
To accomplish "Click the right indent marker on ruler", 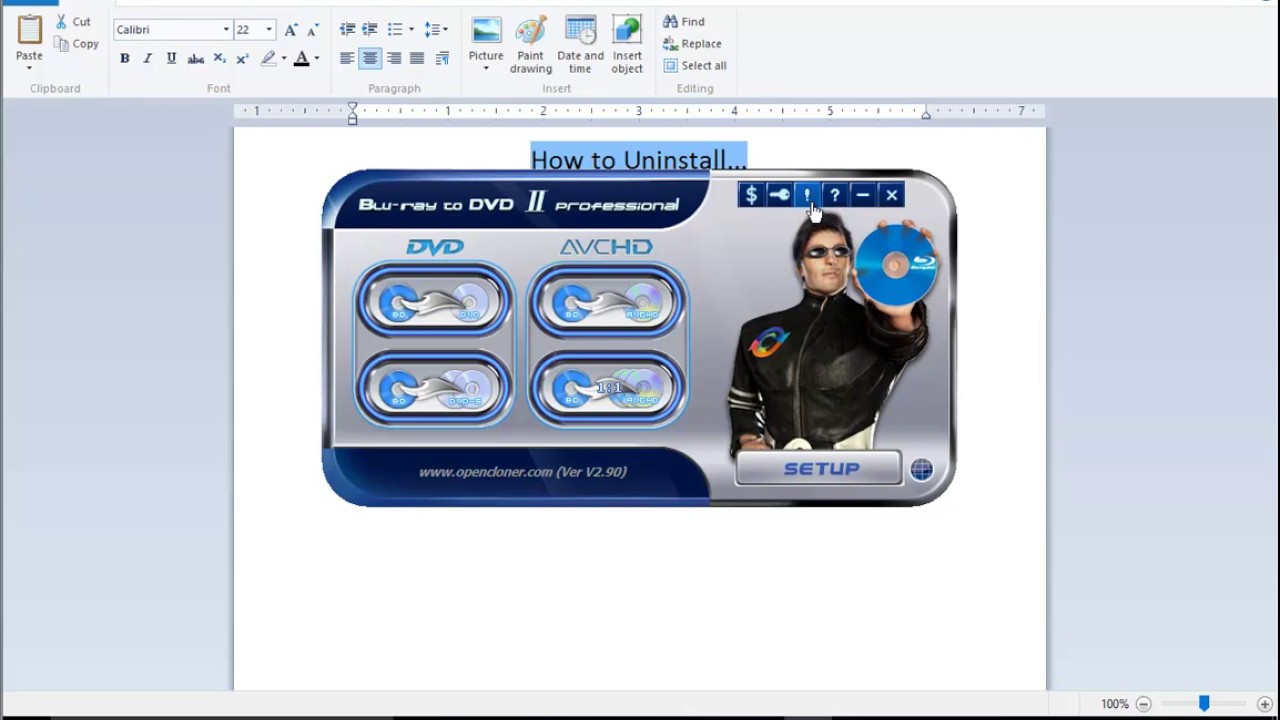I will (x=926, y=115).
